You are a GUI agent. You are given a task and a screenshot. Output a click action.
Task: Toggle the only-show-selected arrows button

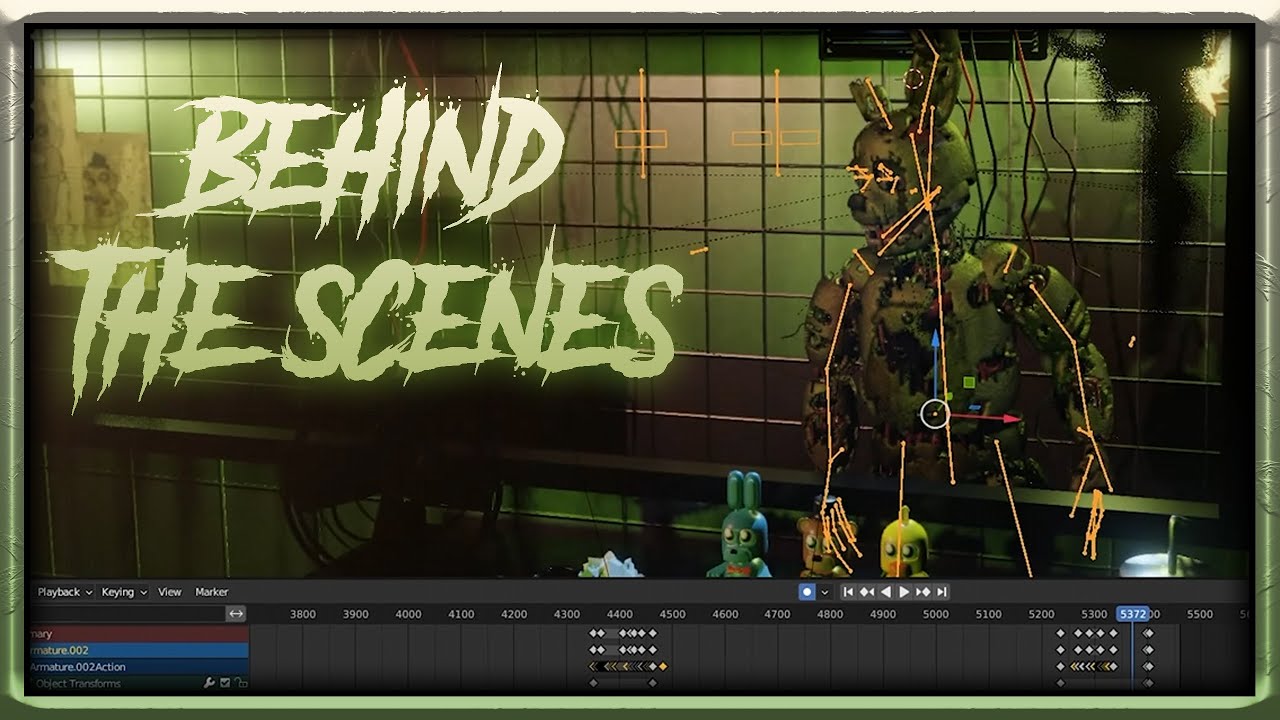point(235,614)
